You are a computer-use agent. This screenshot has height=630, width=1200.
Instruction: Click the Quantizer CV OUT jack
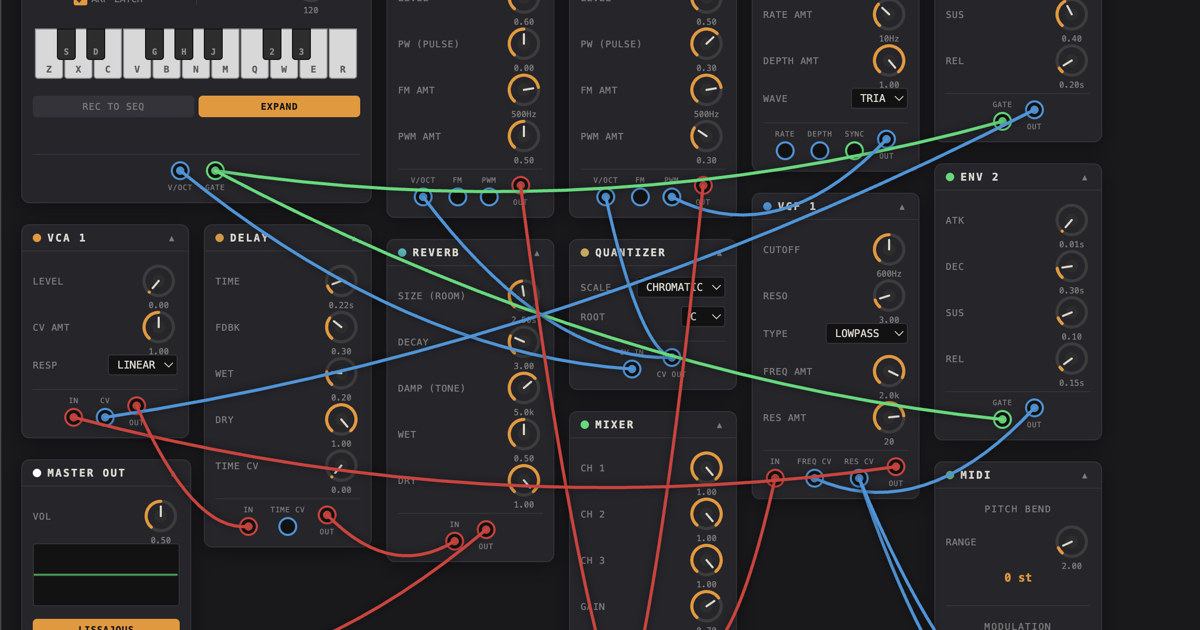coord(672,357)
